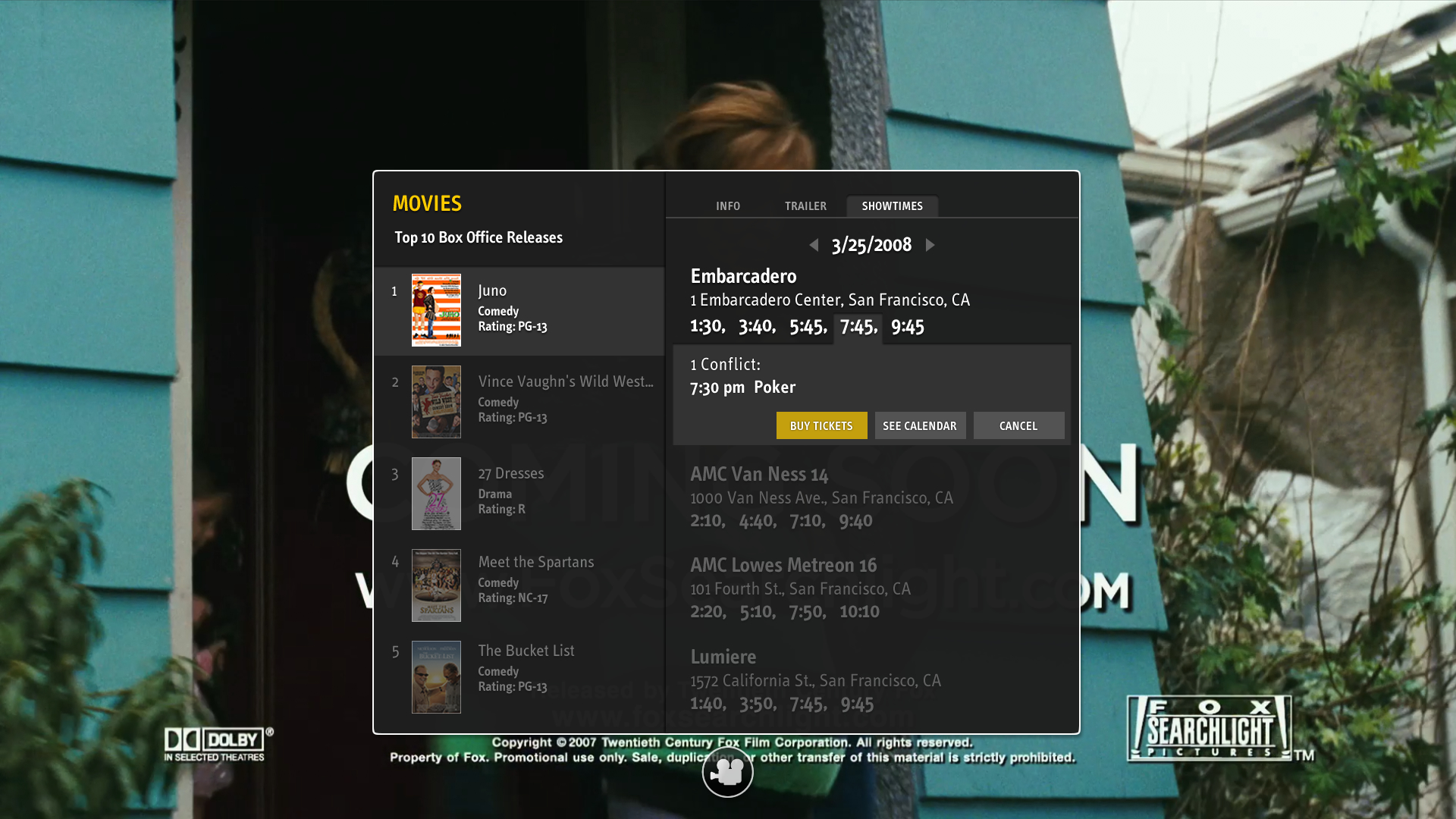Select the AMC Van Ness 4:40 showtime
1456x819 pixels.
pyautogui.click(x=758, y=520)
